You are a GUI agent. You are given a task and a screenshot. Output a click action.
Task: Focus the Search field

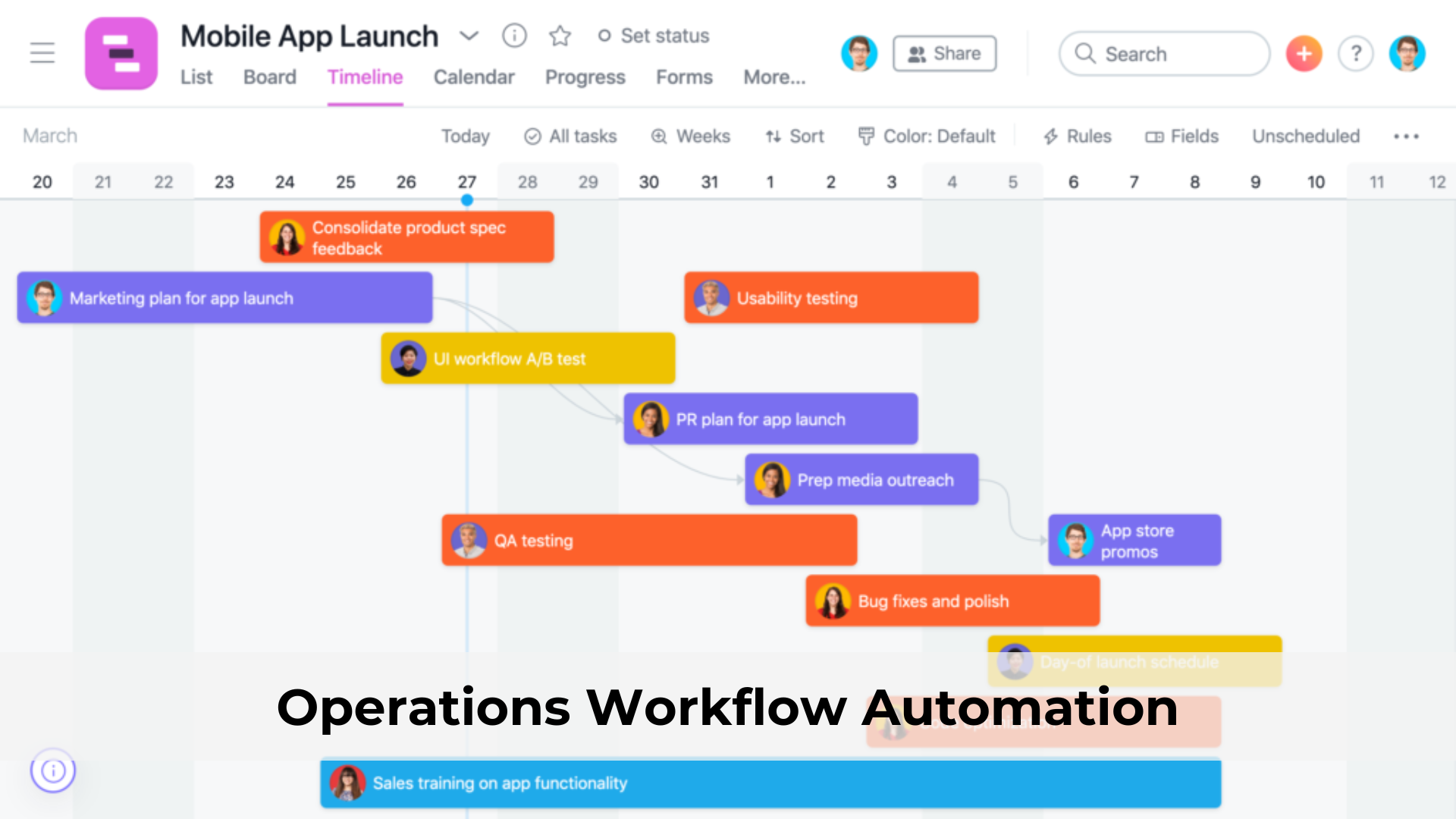point(1164,54)
